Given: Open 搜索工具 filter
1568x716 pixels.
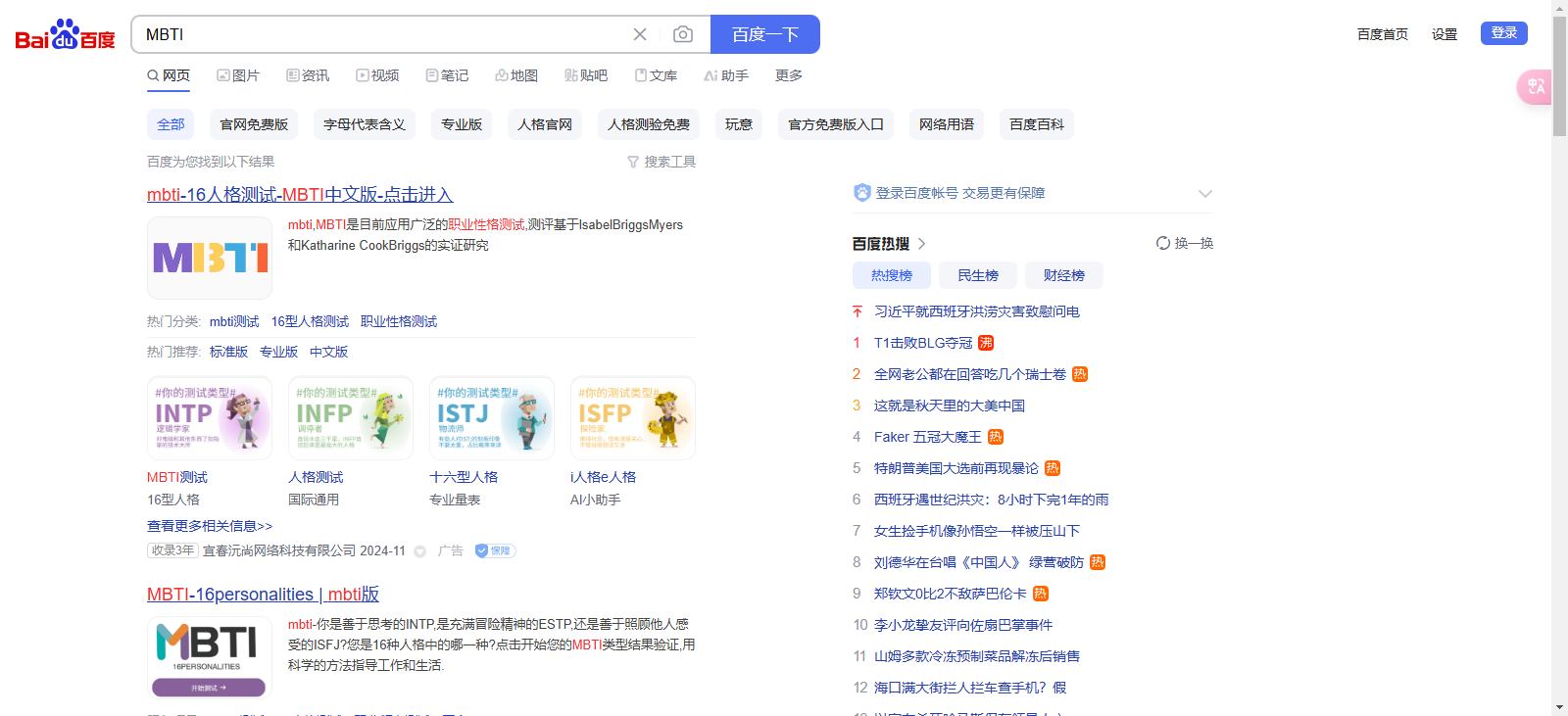Looking at the screenshot, I should [x=661, y=162].
